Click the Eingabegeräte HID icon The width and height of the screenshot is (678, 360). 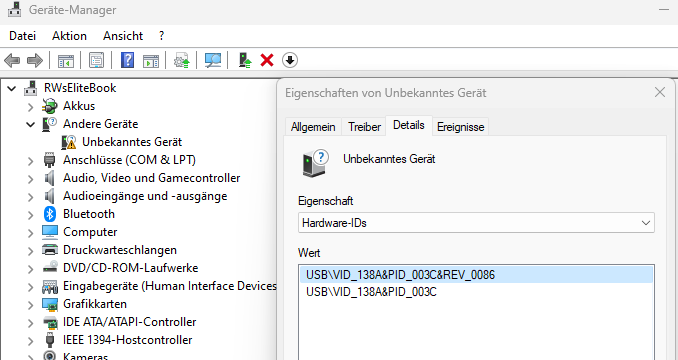pos(50,286)
